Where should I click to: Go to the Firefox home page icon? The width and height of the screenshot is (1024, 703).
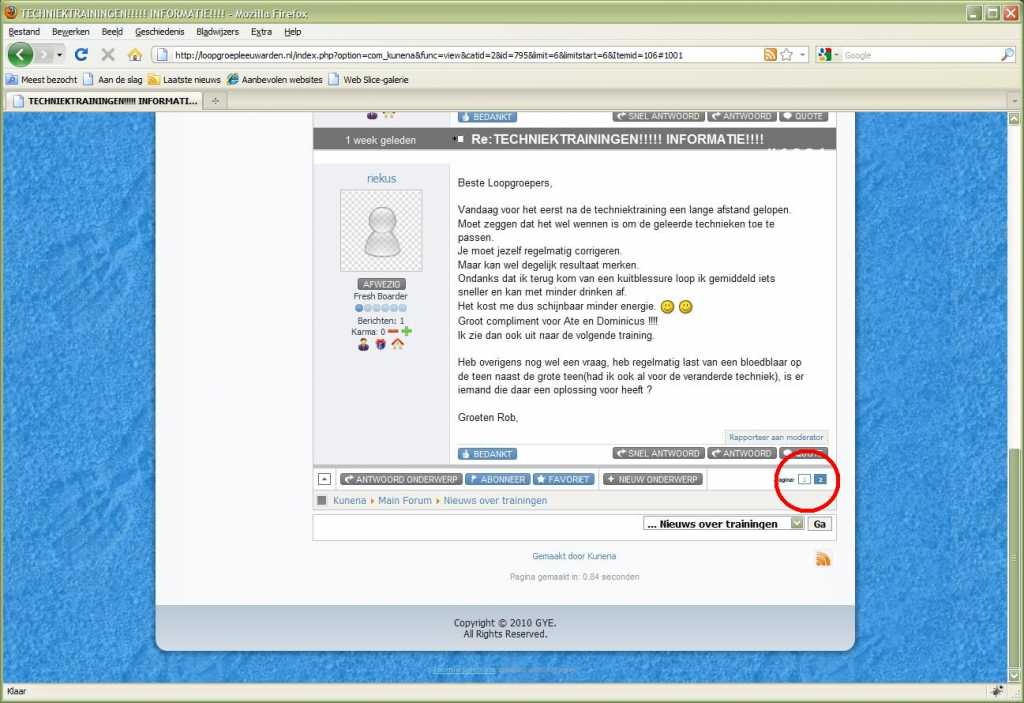point(134,55)
